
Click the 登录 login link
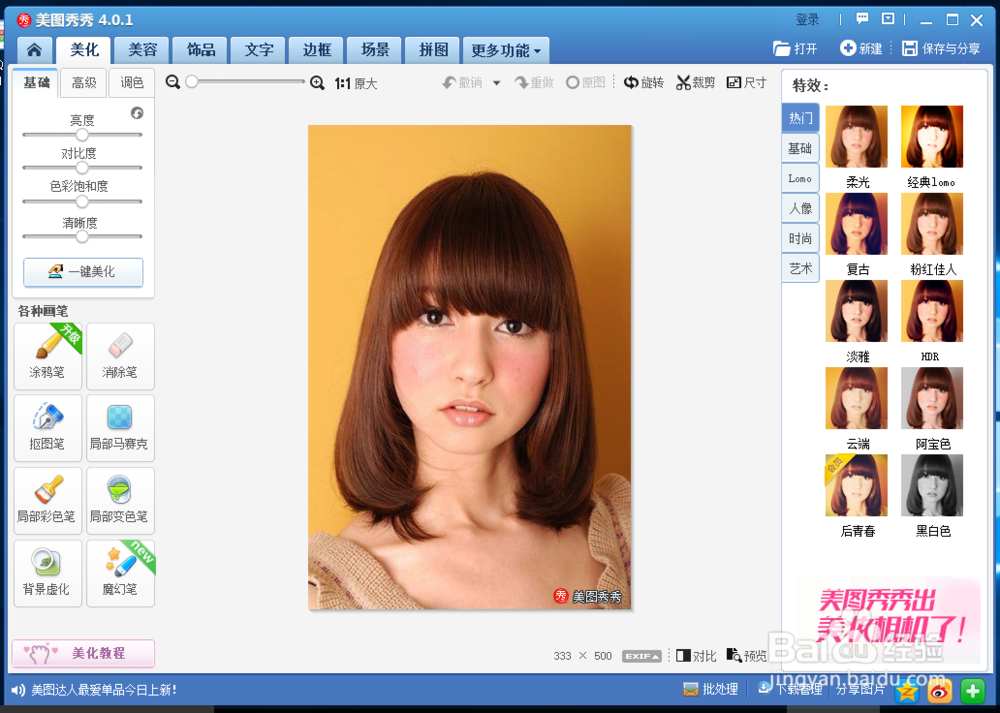pyautogui.click(x=807, y=19)
